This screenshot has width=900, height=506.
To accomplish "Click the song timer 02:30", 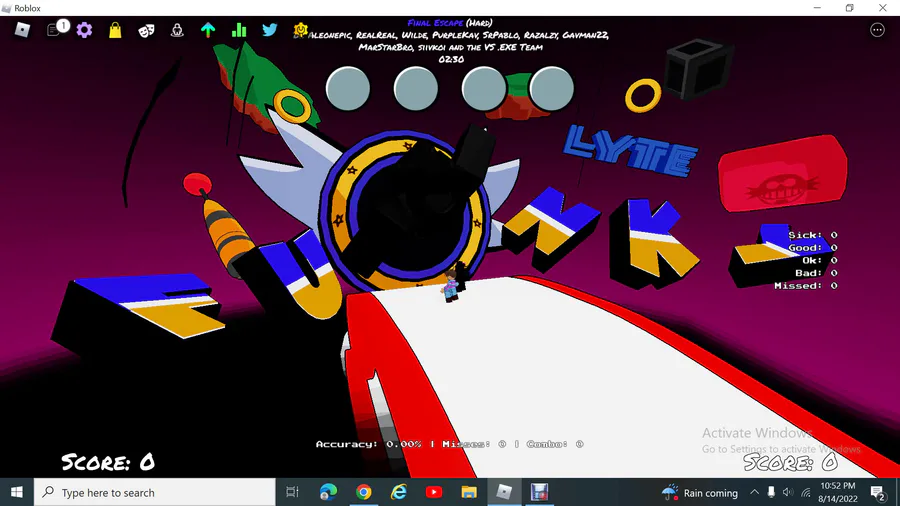I will tap(451, 59).
